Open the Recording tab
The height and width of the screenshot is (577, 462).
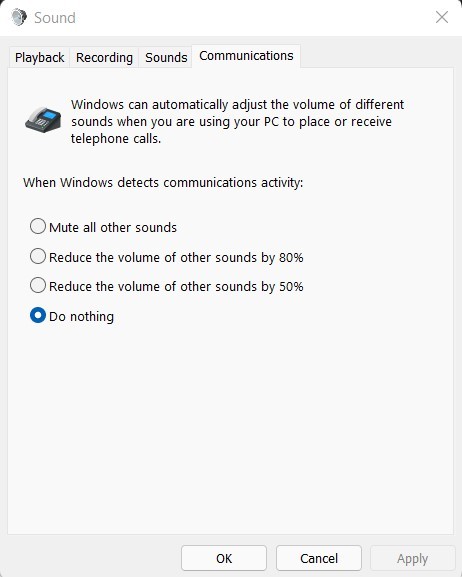[104, 57]
